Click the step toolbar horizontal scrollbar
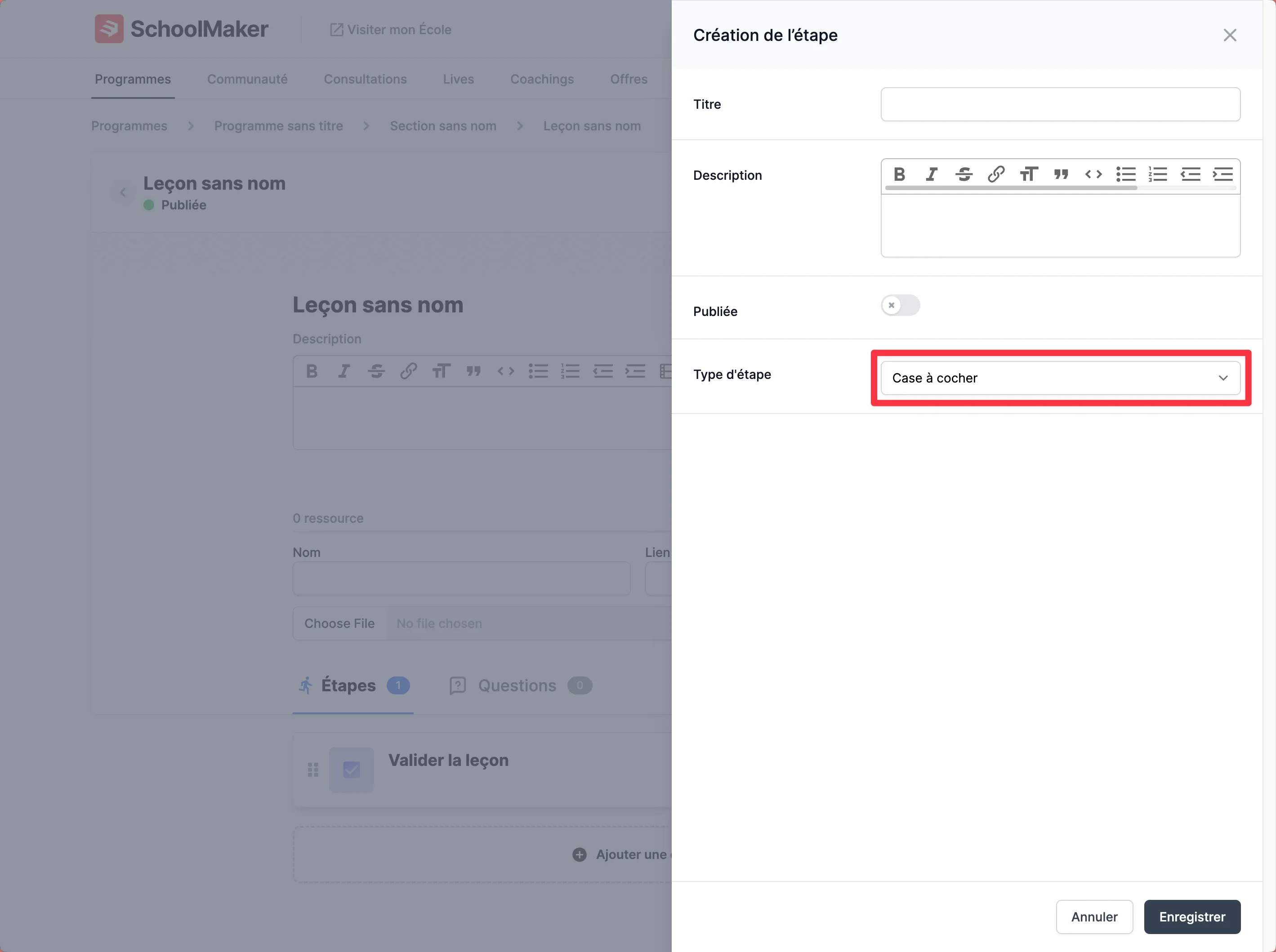 coord(1011,188)
